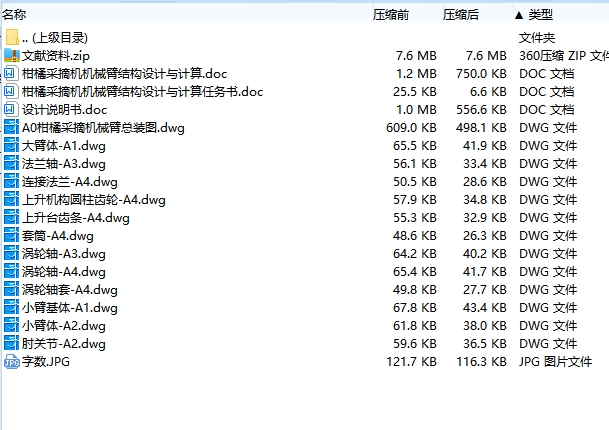The height and width of the screenshot is (430, 609).
Task: Go up via .. (上级目录) entry
Action: [55, 38]
